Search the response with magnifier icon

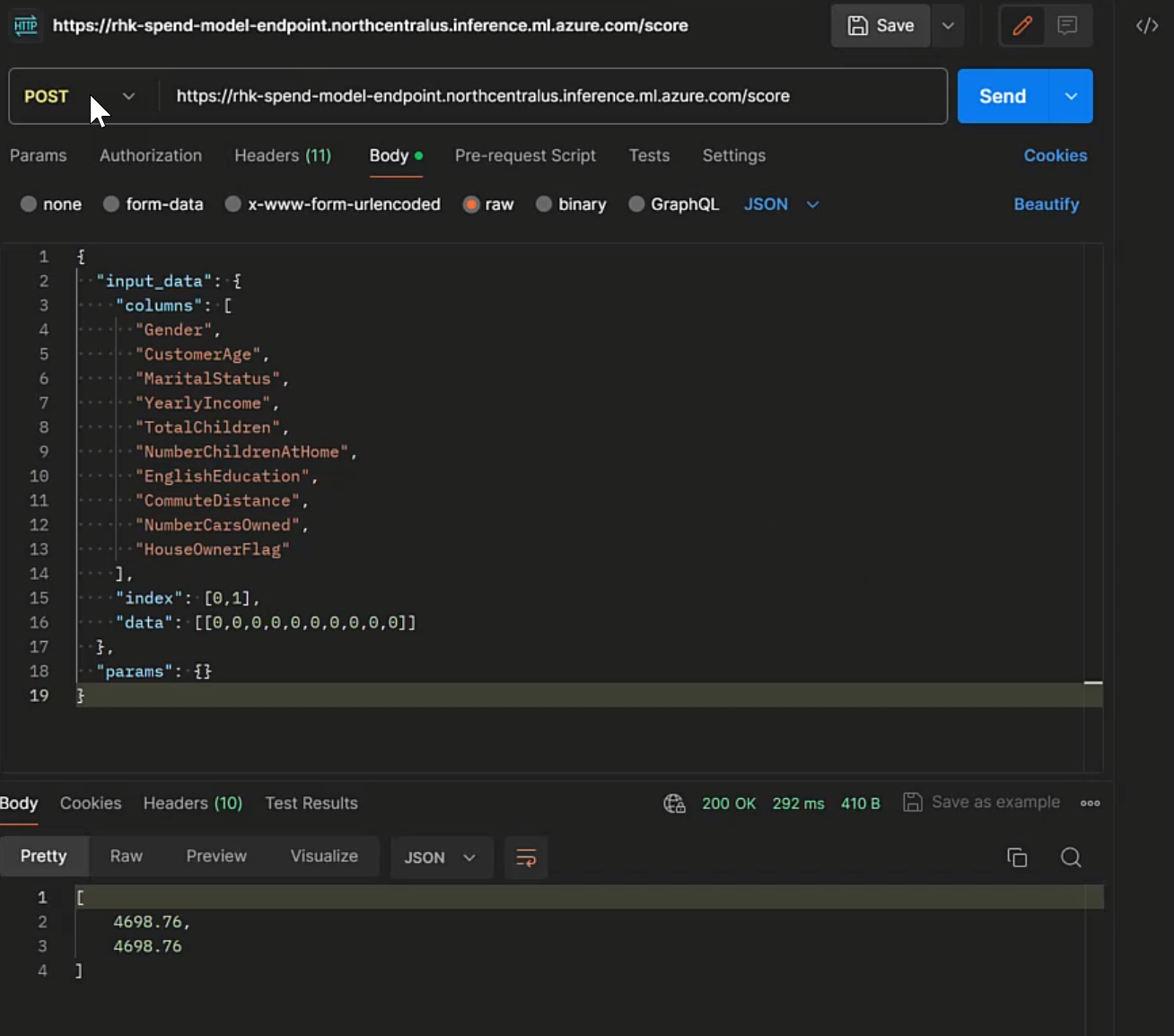click(1071, 858)
